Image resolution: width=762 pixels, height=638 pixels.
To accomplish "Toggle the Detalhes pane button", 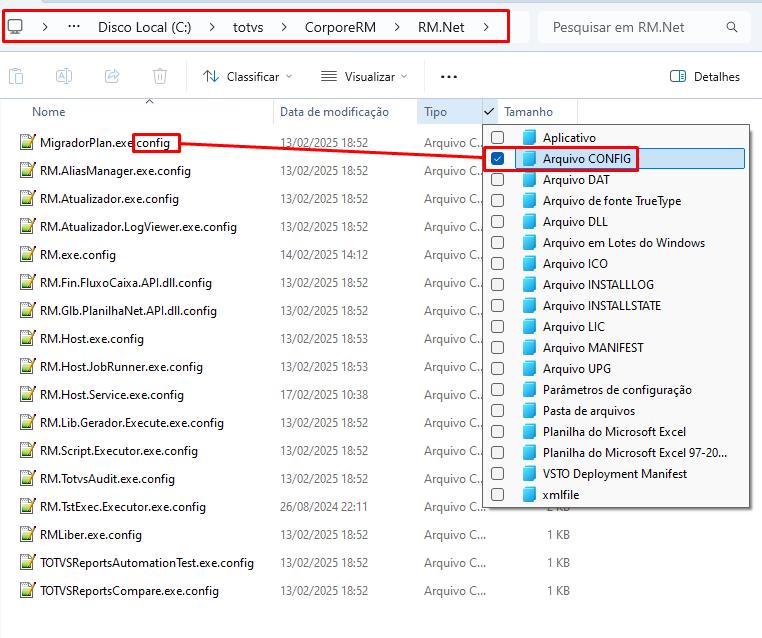I will click(705, 77).
